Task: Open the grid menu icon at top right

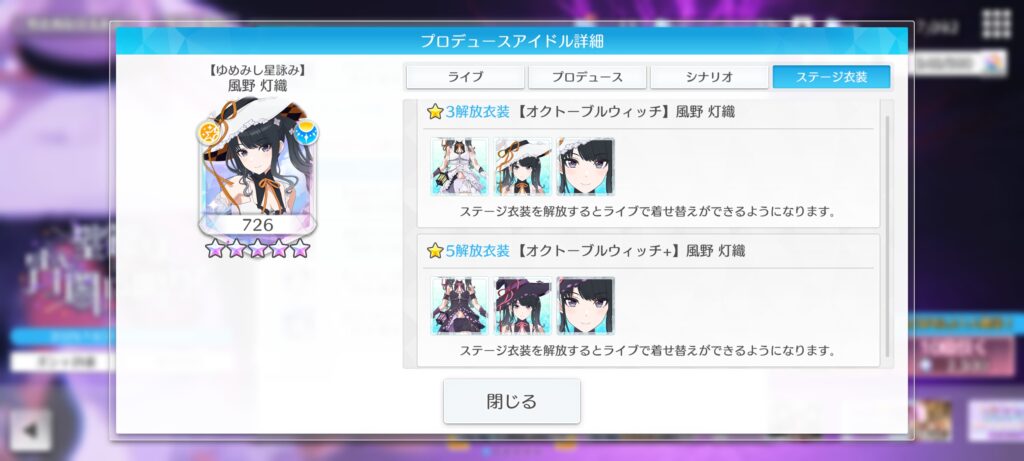Action: coord(997,25)
